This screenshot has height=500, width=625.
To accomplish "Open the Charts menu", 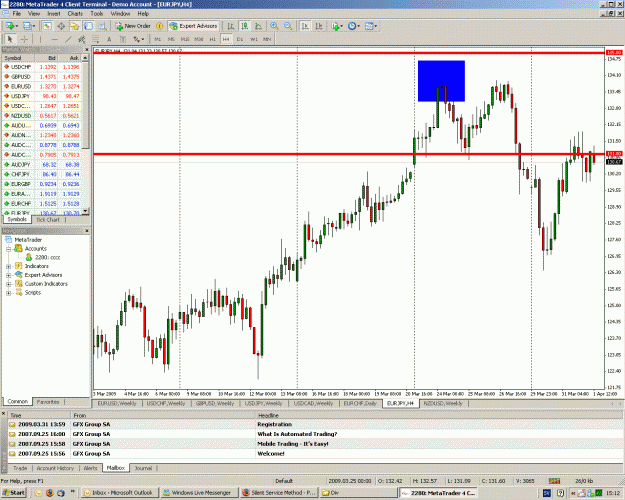I will coord(75,14).
